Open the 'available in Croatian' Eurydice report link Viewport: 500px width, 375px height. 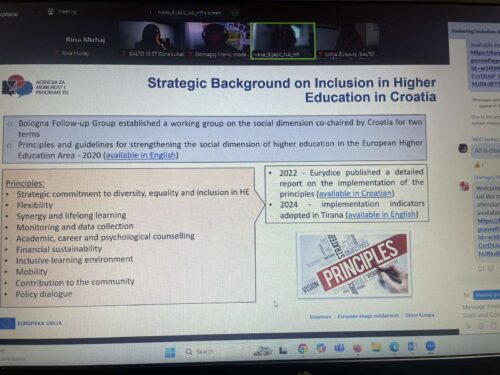point(355,193)
